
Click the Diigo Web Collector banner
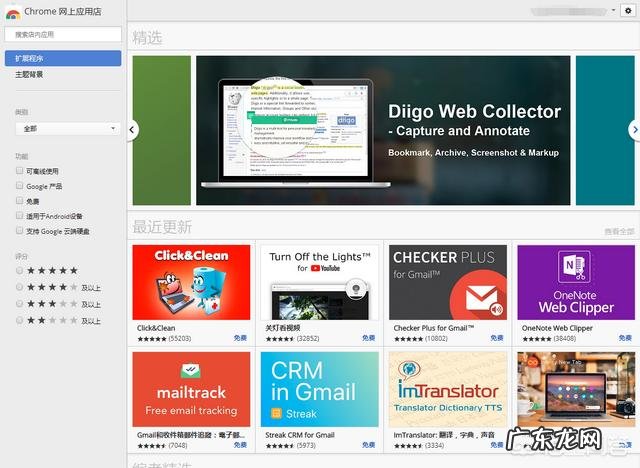383,130
